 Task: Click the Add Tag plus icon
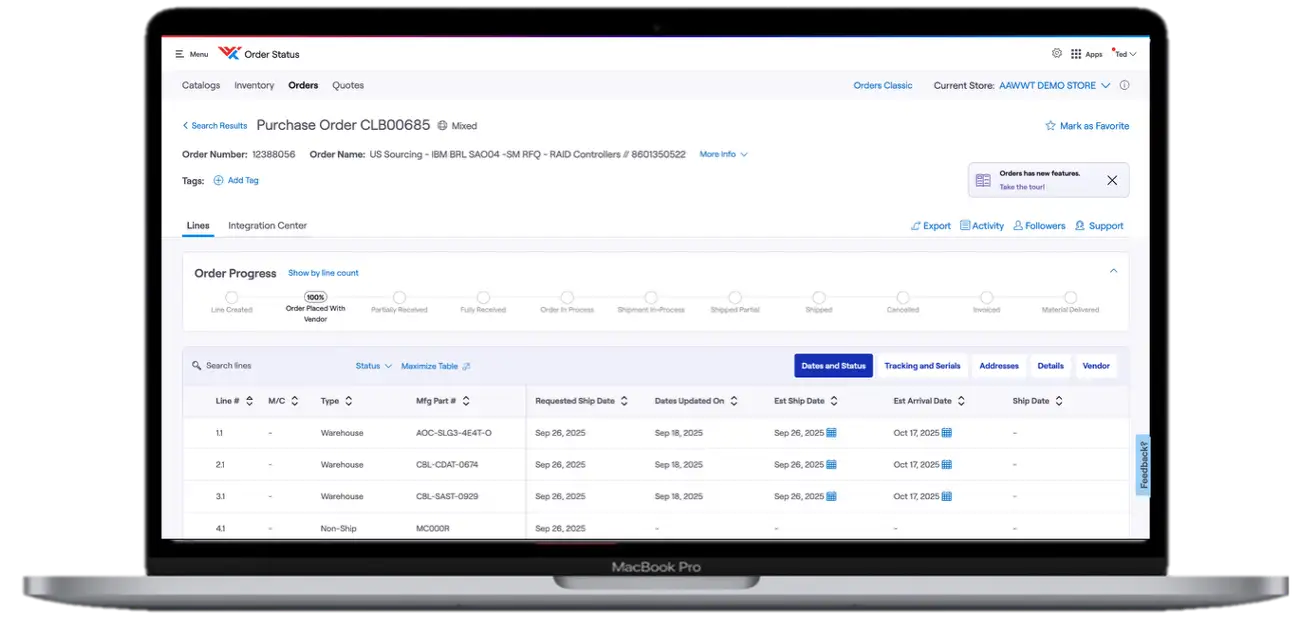(x=218, y=181)
